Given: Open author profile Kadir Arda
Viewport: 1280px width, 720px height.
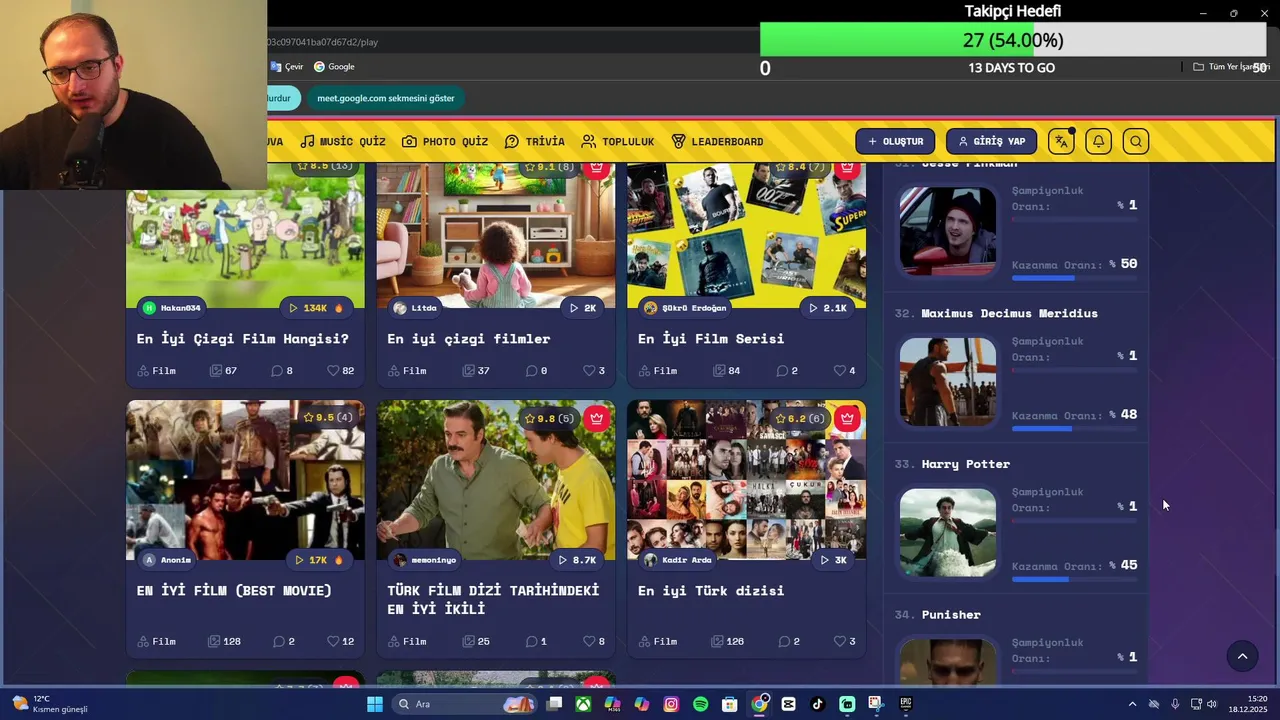Looking at the screenshot, I should coord(679,560).
